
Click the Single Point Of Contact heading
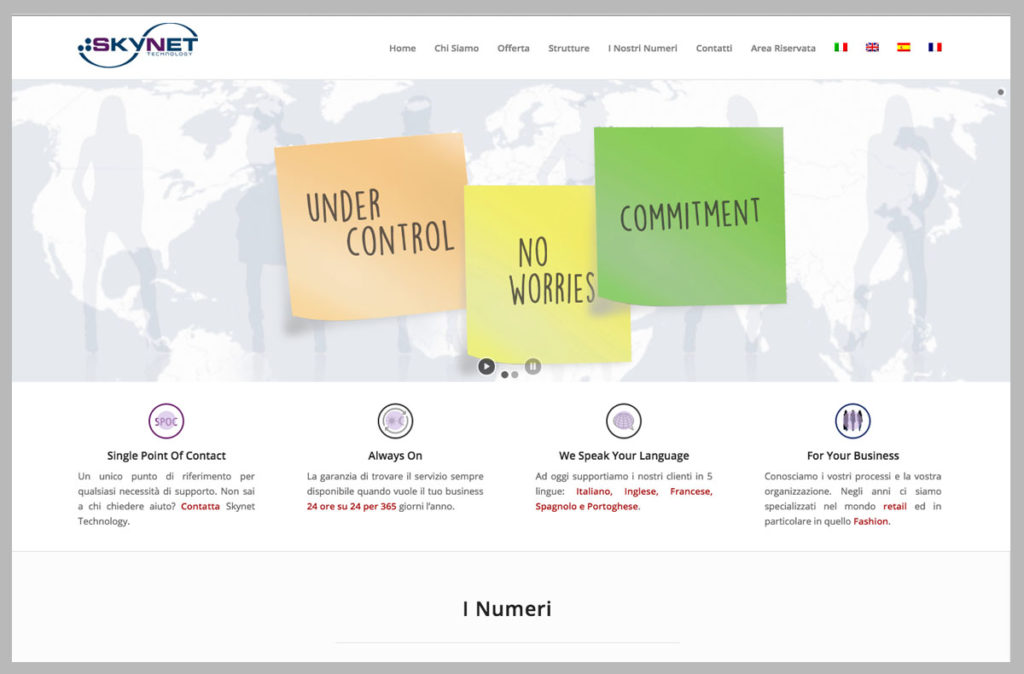pos(166,456)
